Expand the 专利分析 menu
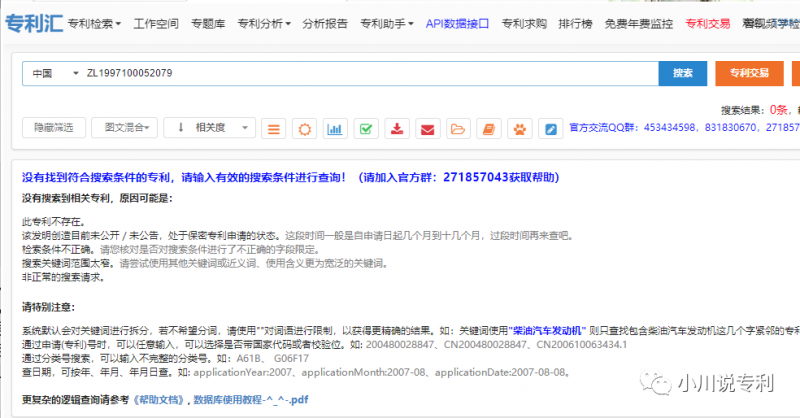 pyautogui.click(x=264, y=24)
